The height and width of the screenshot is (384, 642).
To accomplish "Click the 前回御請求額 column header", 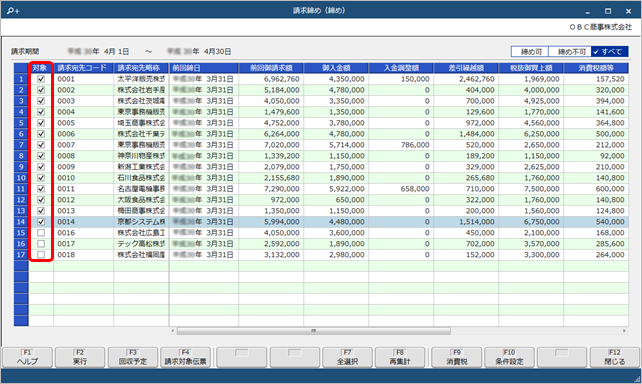I will pyautogui.click(x=271, y=68).
